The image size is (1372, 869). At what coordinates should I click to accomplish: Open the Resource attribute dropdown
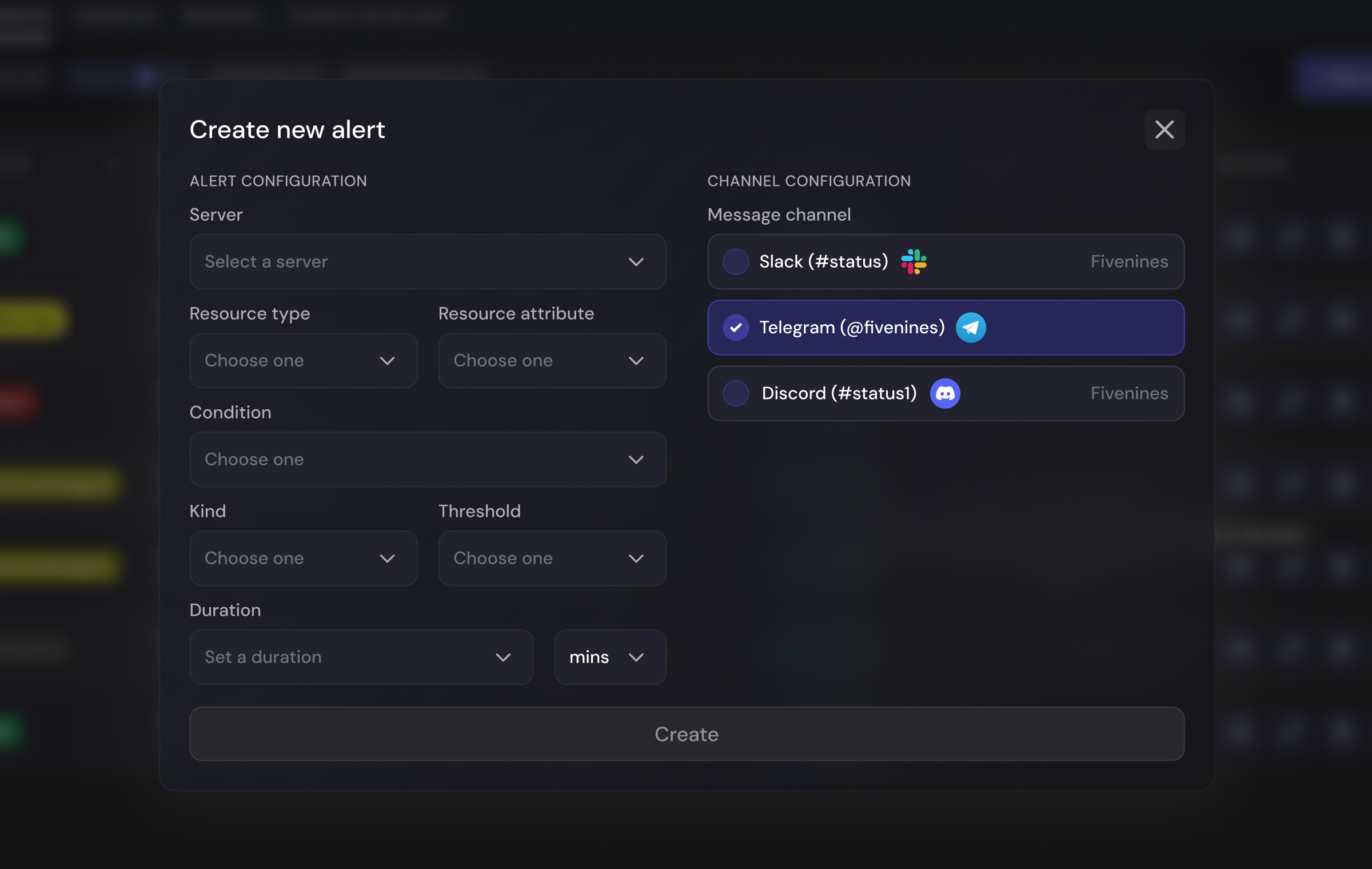pos(552,361)
